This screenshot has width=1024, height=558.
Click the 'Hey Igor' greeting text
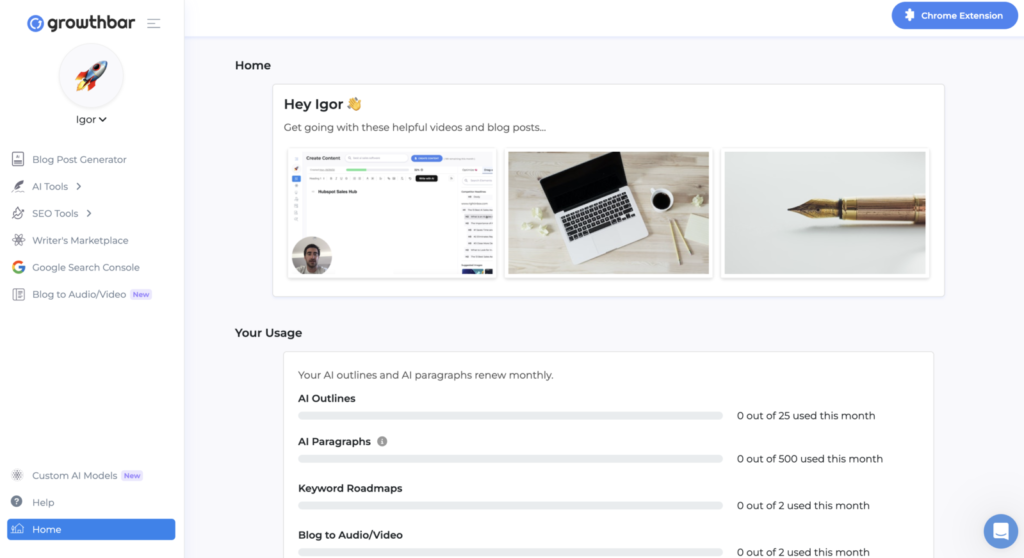pyautogui.click(x=313, y=104)
